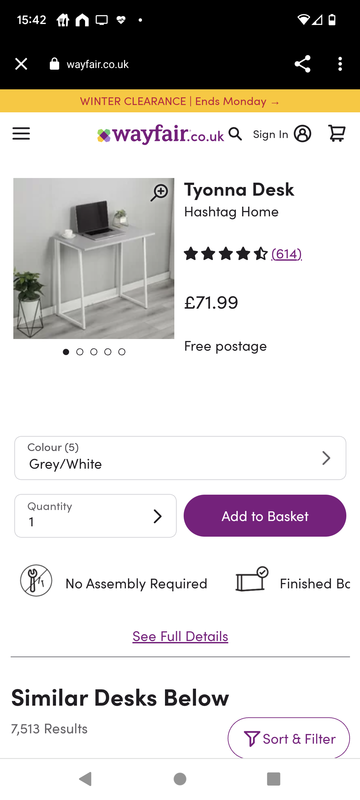Open Sort & Filter options
360x800 pixels.
point(289,738)
